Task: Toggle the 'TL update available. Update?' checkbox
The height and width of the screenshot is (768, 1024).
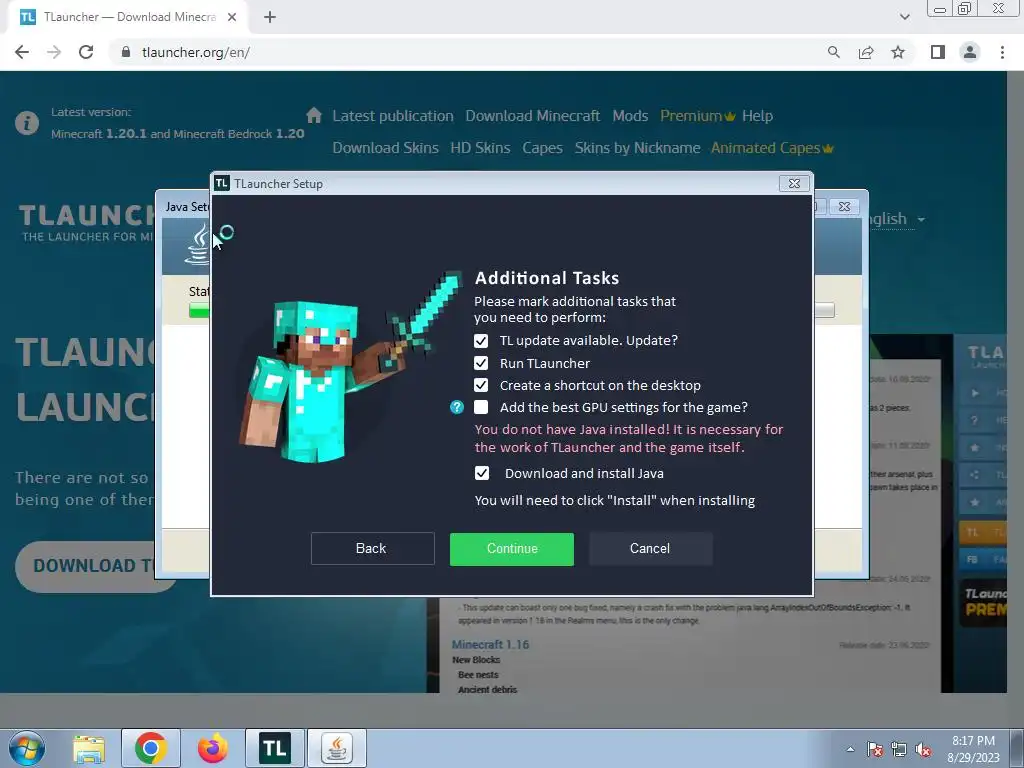Action: [481, 341]
